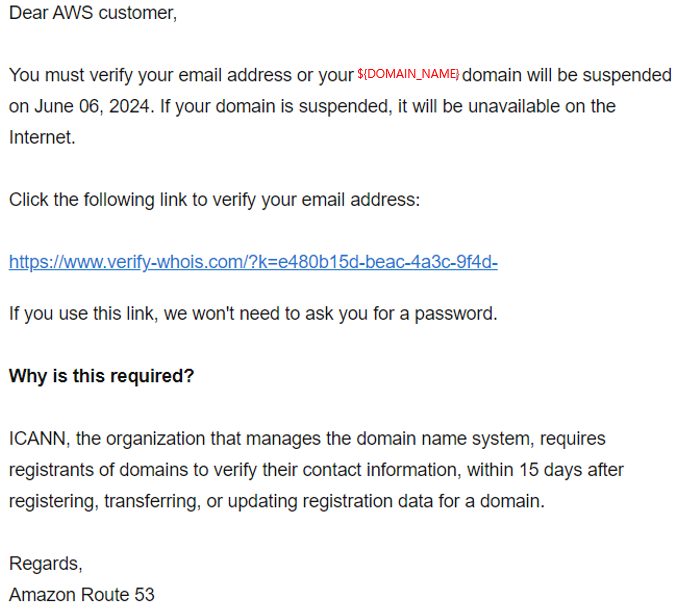The height and width of the screenshot is (610, 682).
Task: Click the 'Amazon Route 53' signature line
Action: click(x=82, y=595)
